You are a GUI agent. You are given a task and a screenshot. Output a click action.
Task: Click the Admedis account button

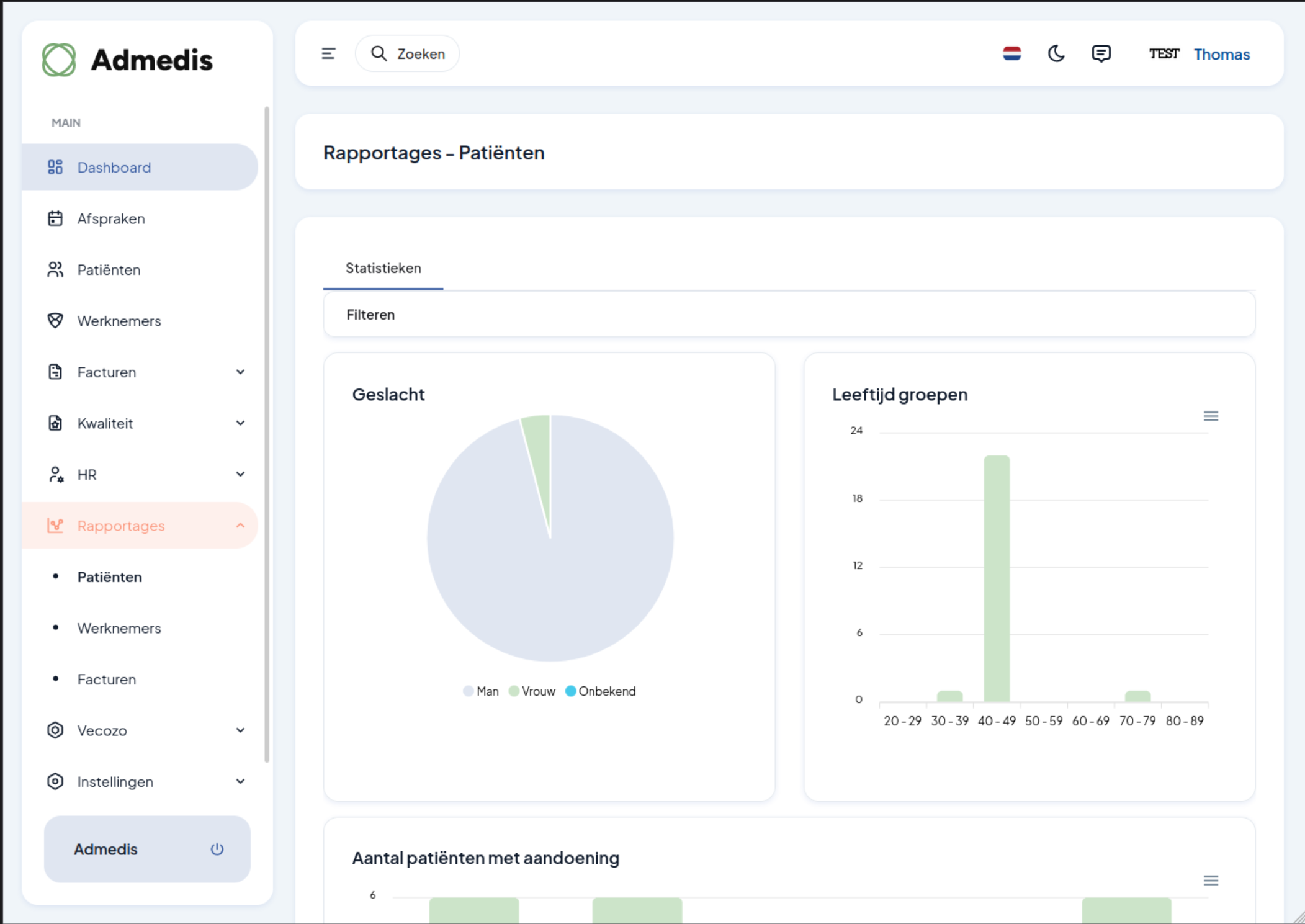coord(147,849)
